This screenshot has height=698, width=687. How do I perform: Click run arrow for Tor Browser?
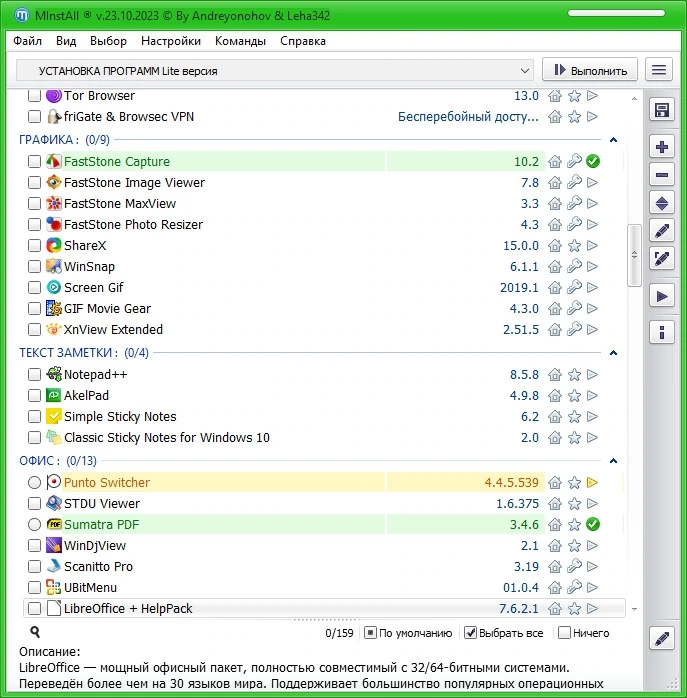(593, 95)
